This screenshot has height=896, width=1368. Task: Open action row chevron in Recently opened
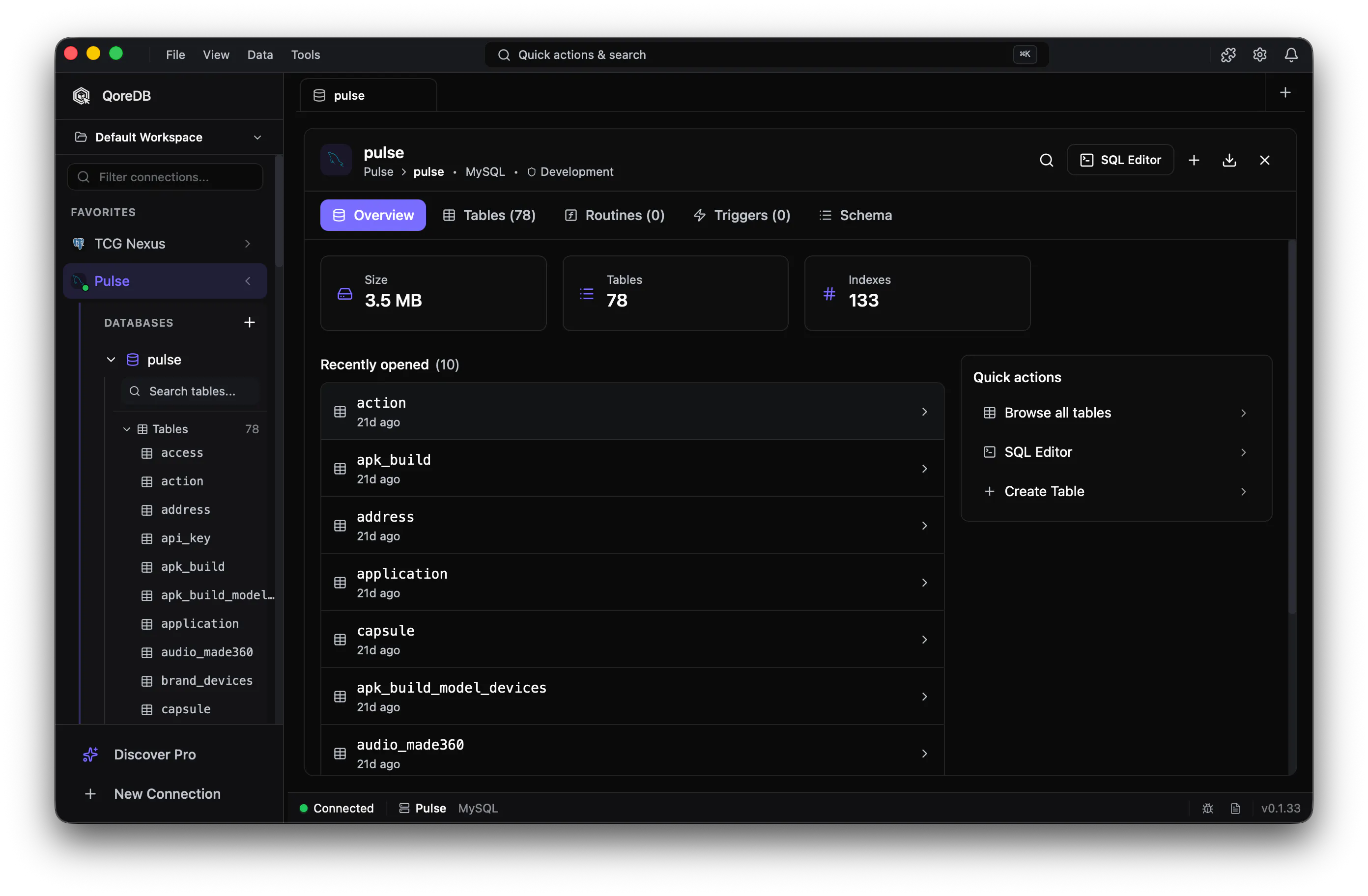[x=924, y=412]
